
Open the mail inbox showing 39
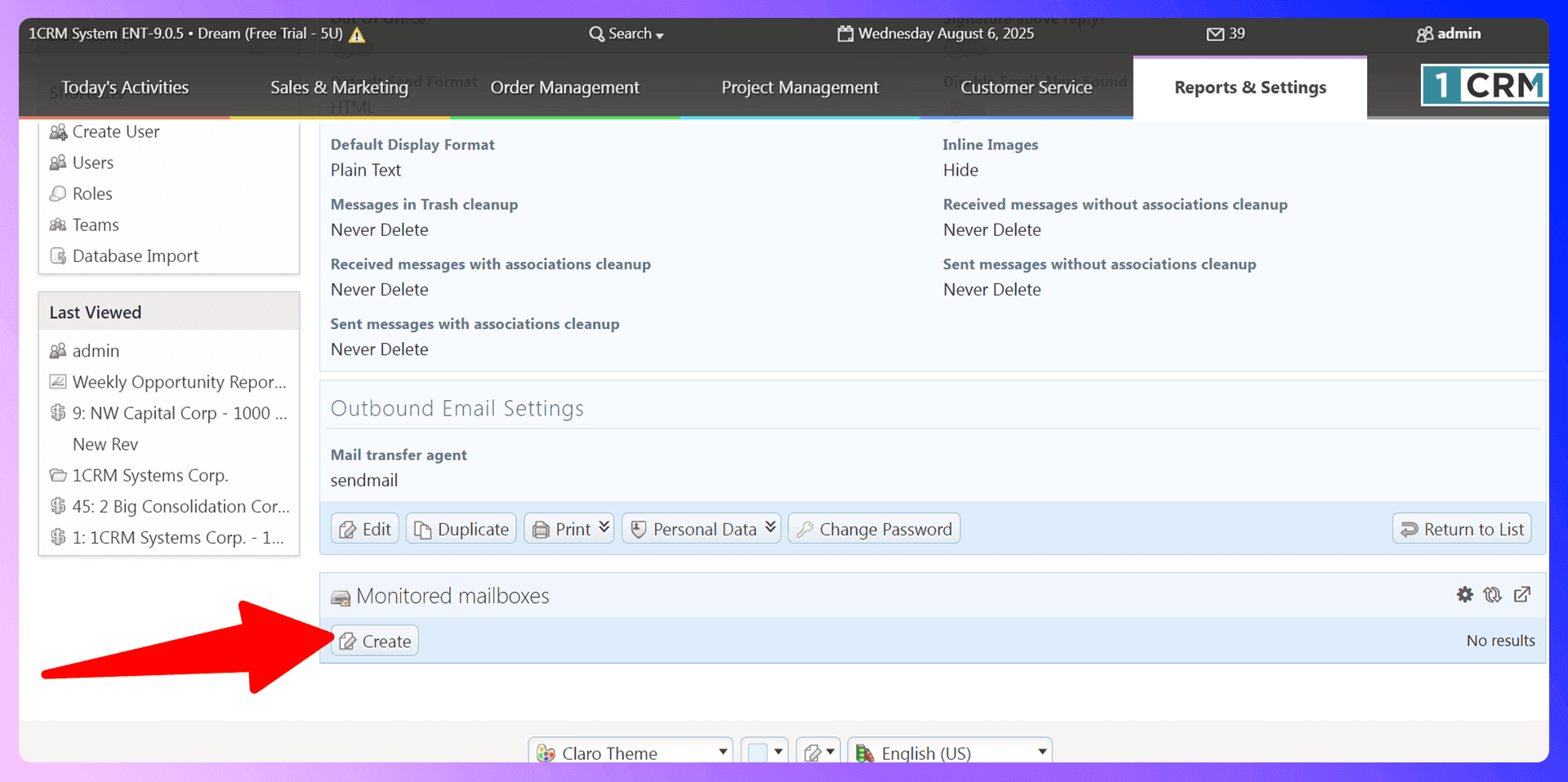click(1226, 33)
